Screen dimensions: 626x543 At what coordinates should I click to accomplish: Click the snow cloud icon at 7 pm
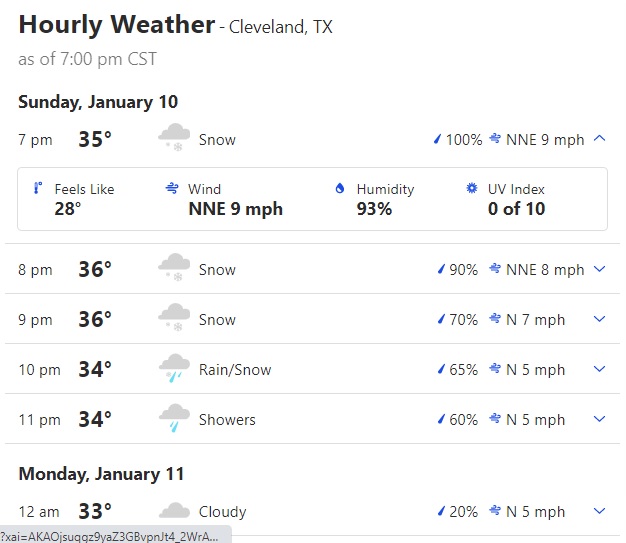coord(174,137)
